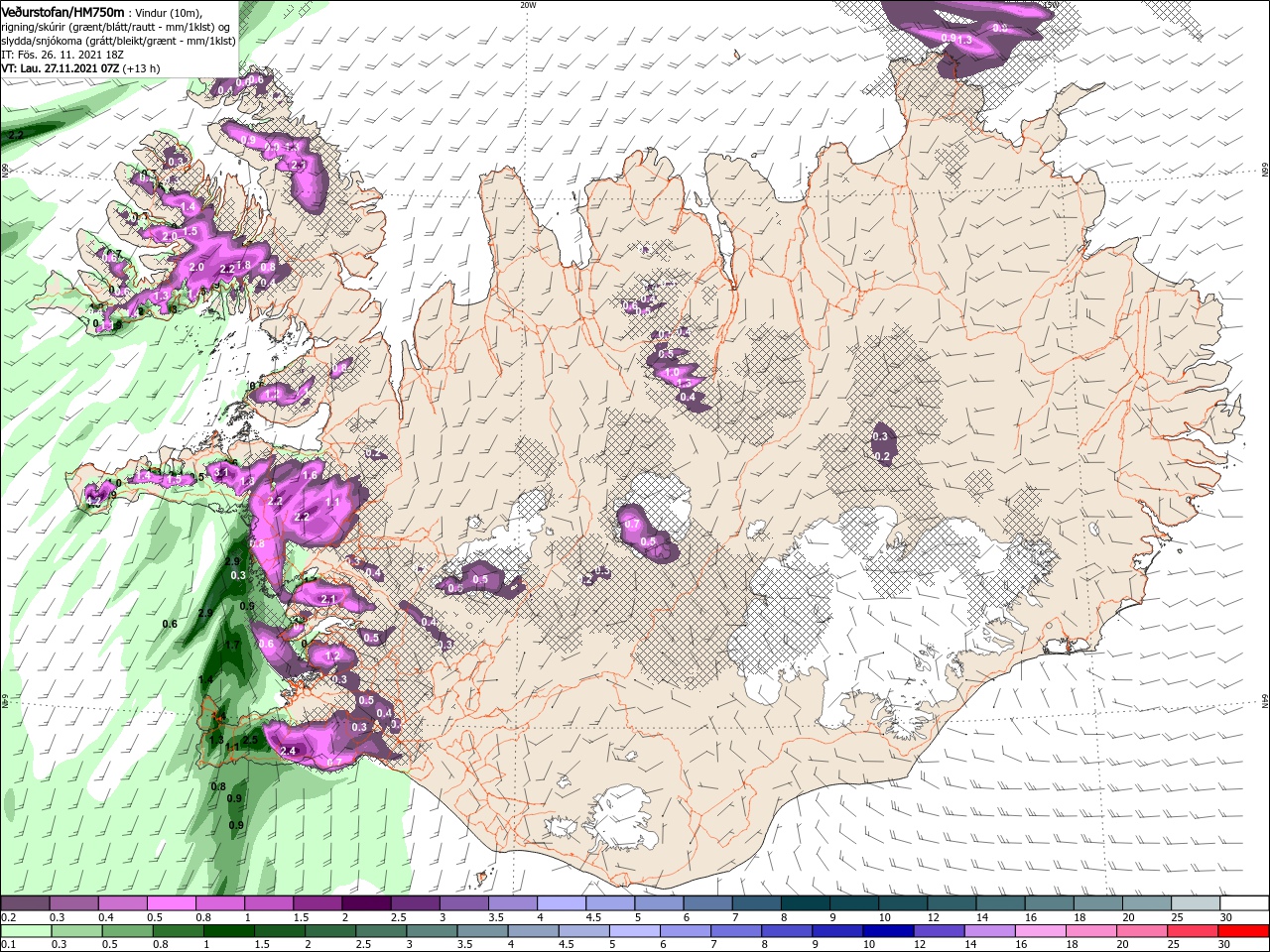Pick the bright red rain swatch labeled 30

1245,931
